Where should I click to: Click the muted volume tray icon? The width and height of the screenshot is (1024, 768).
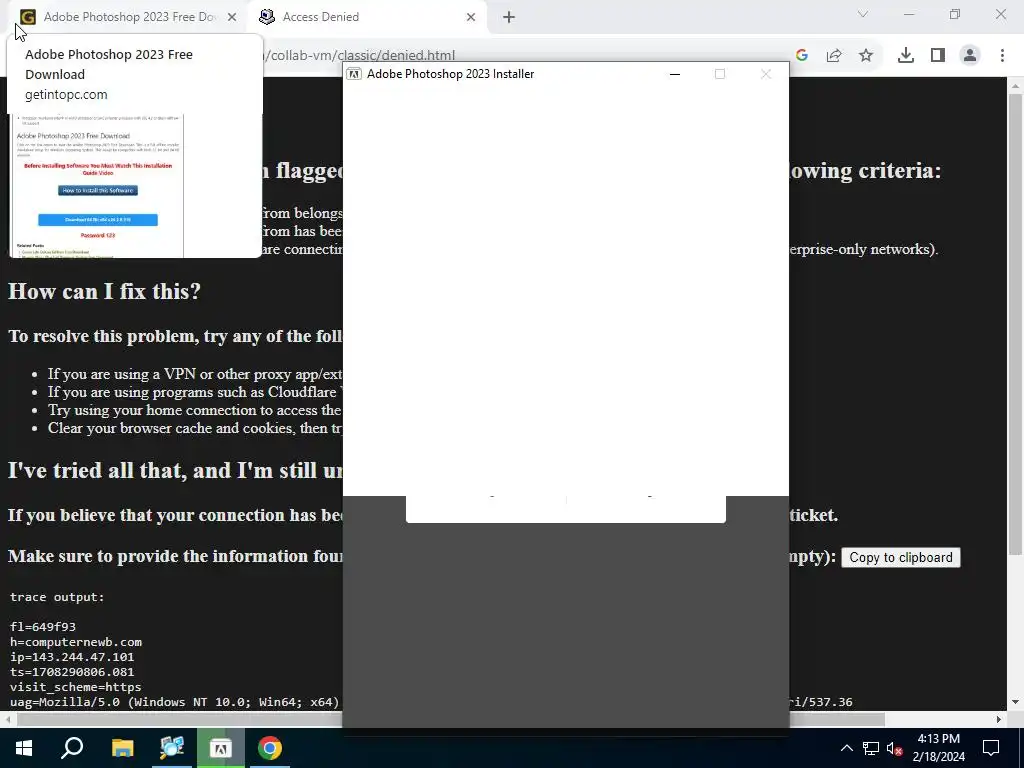point(894,748)
